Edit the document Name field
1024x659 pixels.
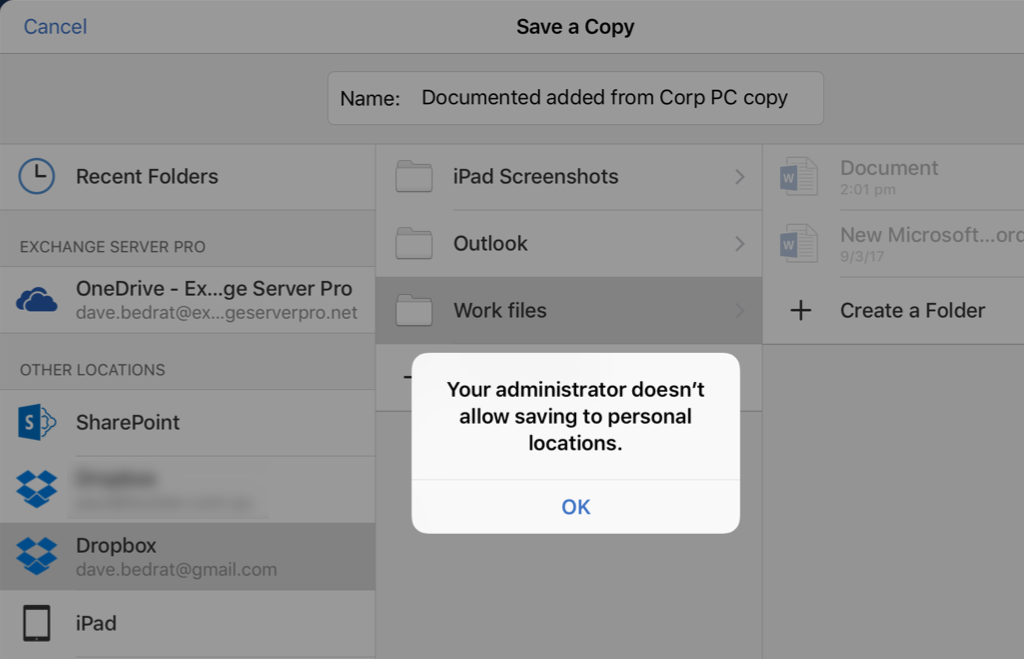pos(604,98)
